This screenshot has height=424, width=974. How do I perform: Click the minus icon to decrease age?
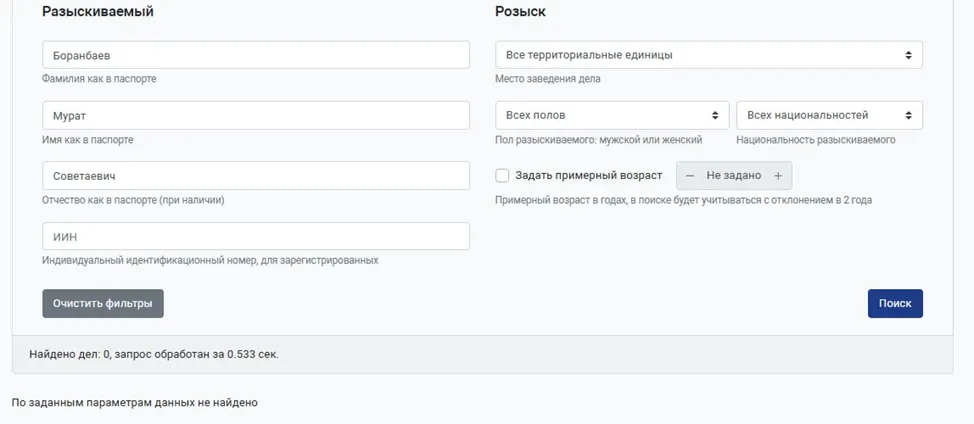coord(690,176)
